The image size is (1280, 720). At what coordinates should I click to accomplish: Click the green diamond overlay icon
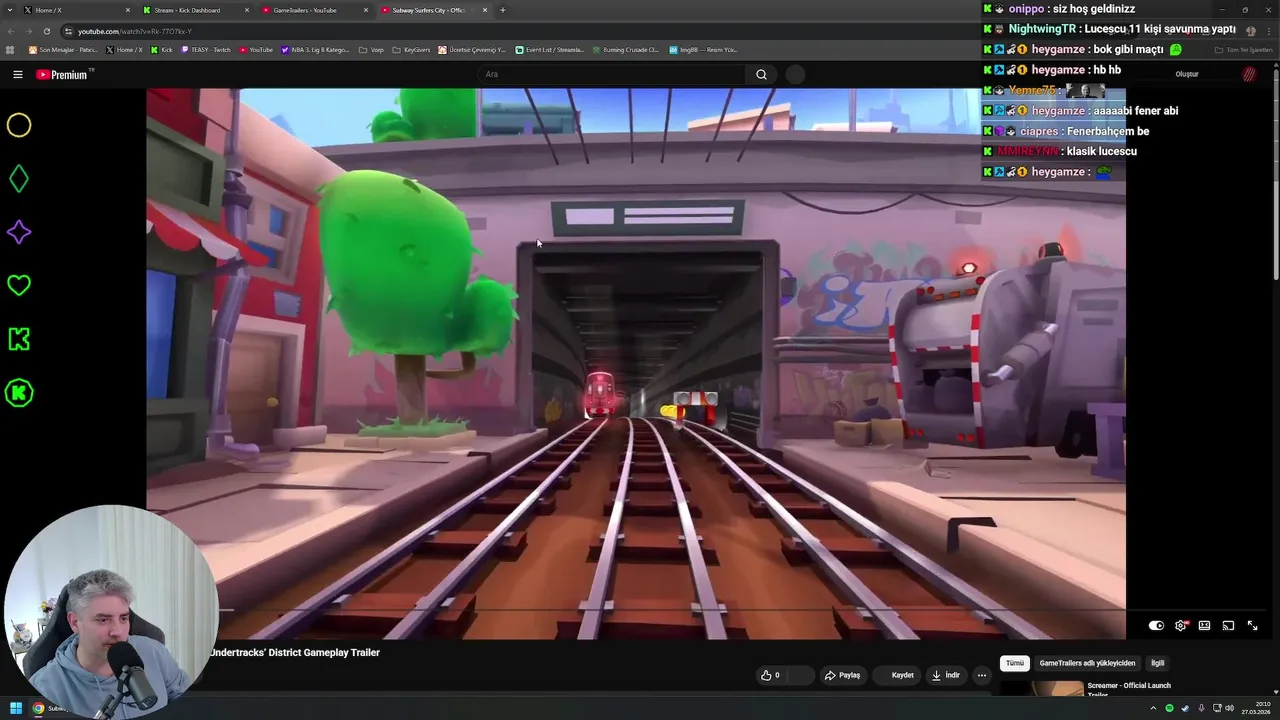pos(19,179)
